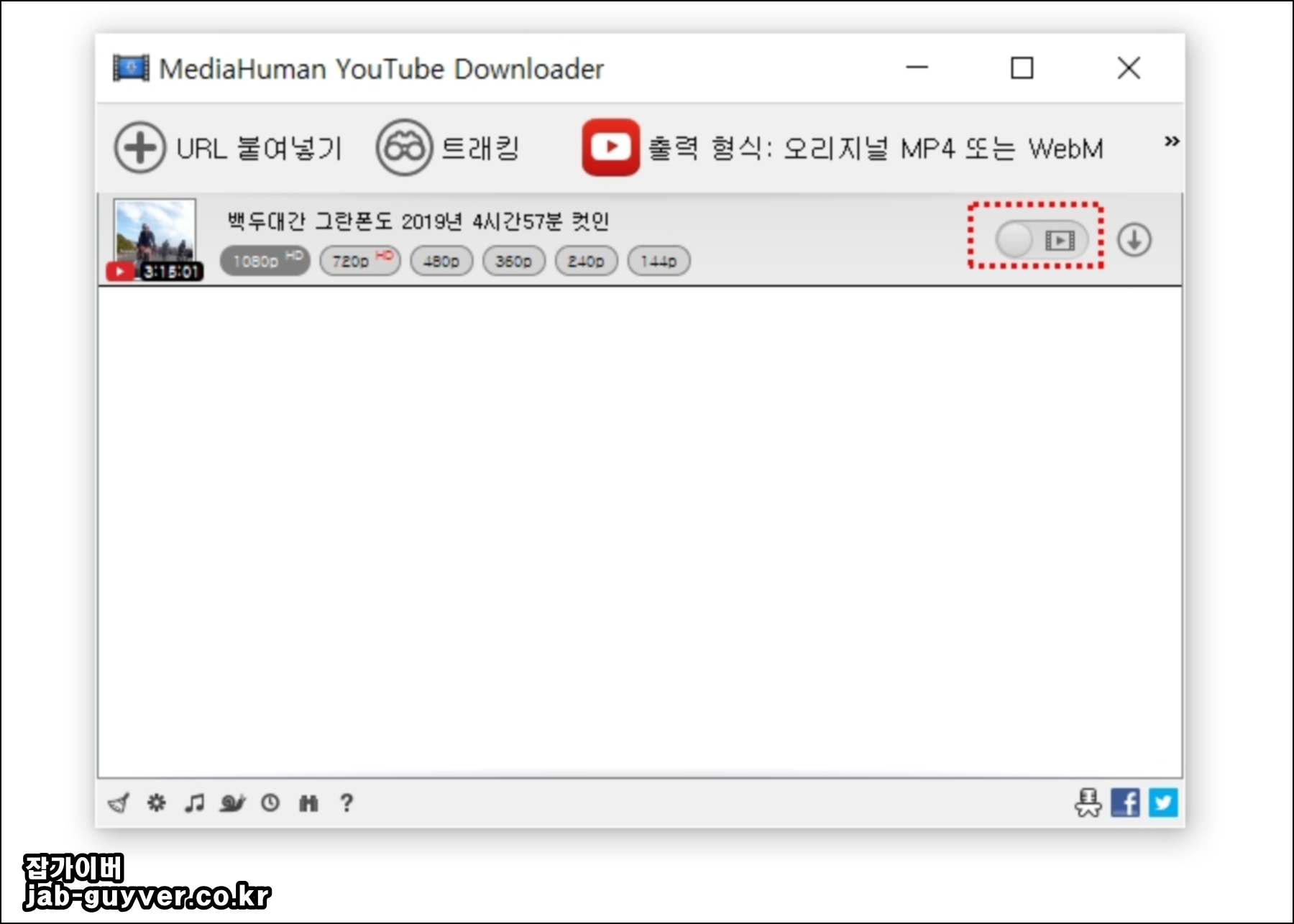Select the 1080p HD quality pill
Image resolution: width=1294 pixels, height=924 pixels.
(265, 260)
